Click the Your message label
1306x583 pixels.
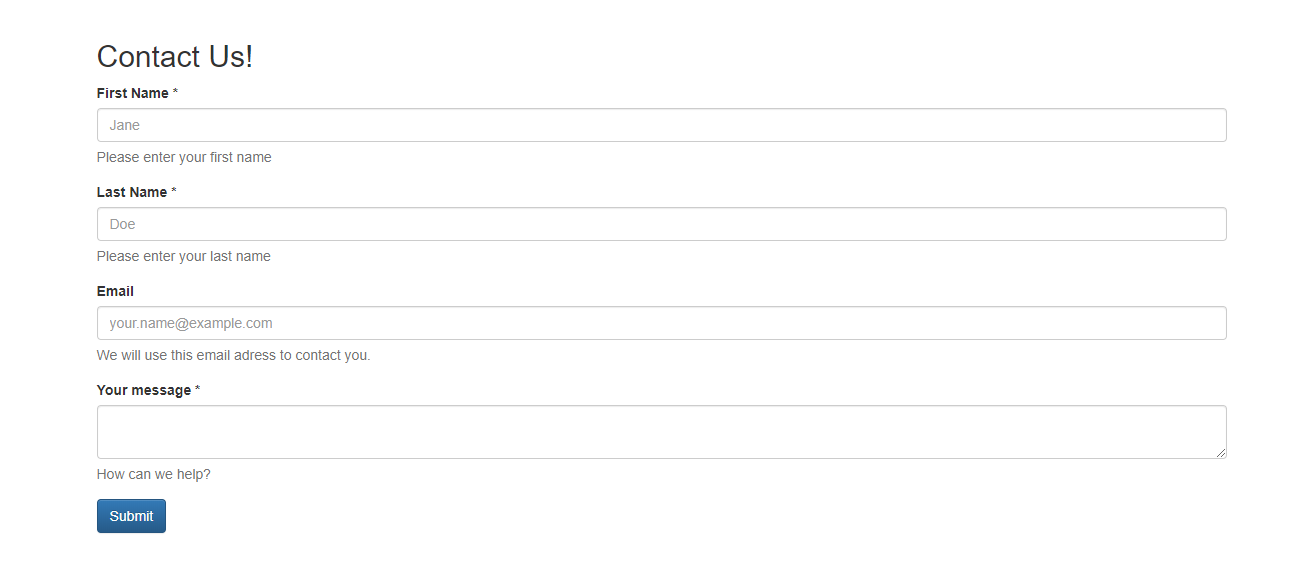tap(144, 390)
